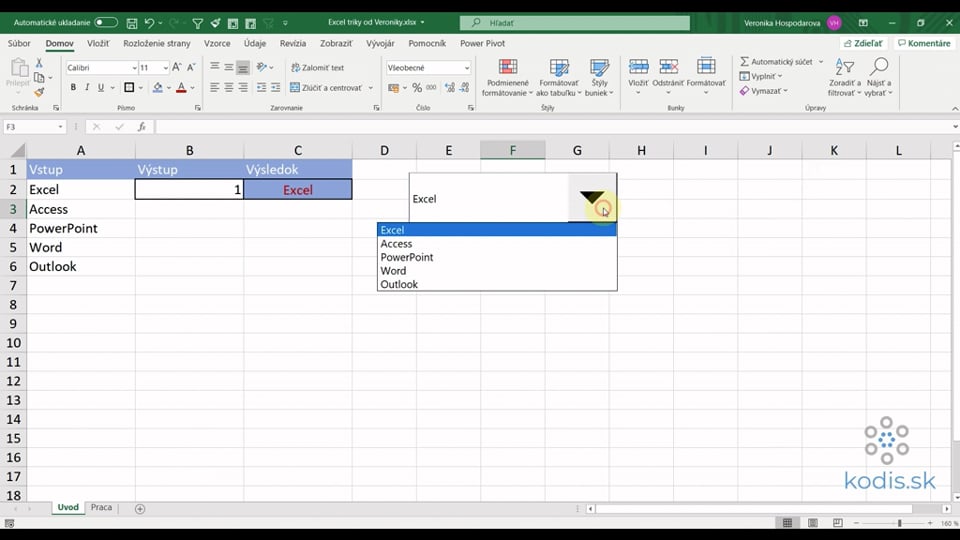Switch to the Vzorce tab
Image resolution: width=960 pixels, height=540 pixels.
coord(217,43)
